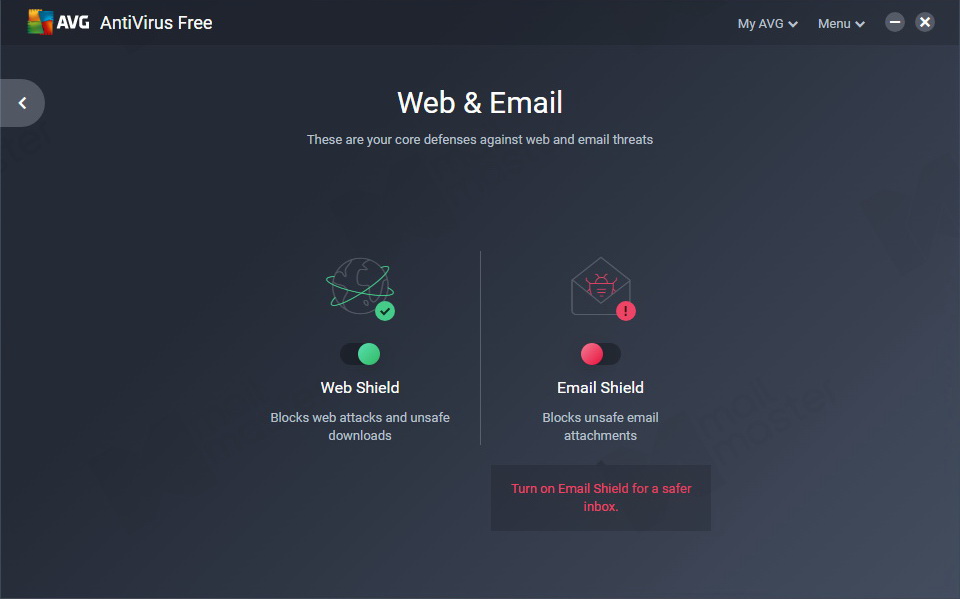Screen dimensions: 960x599
Task: Click the Web & Email heading
Action: (x=480, y=102)
